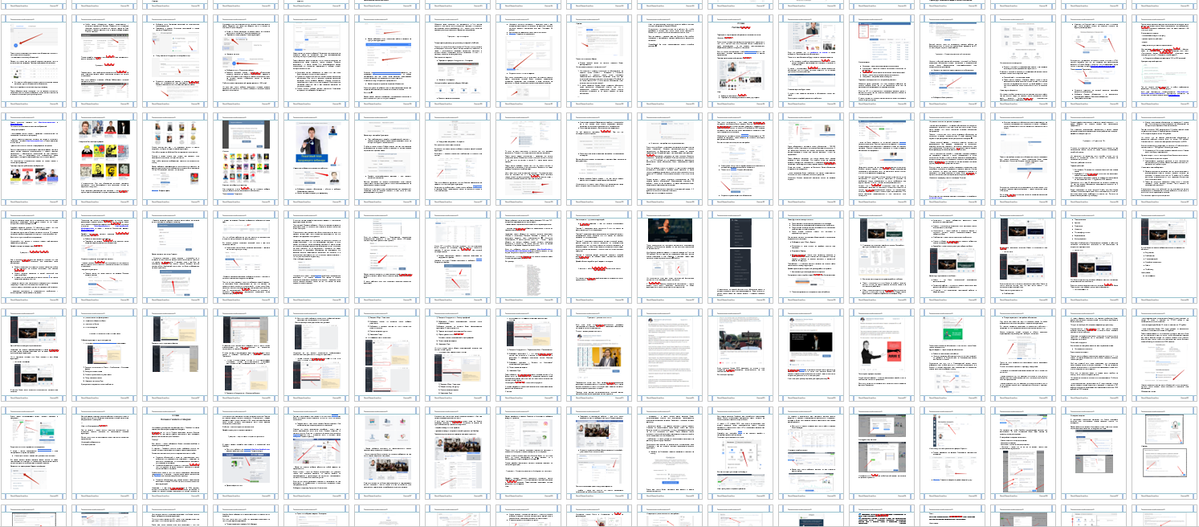1199x527 pixels.
Task: Select page with dark dialog above avatar grid
Action: tap(247, 159)
